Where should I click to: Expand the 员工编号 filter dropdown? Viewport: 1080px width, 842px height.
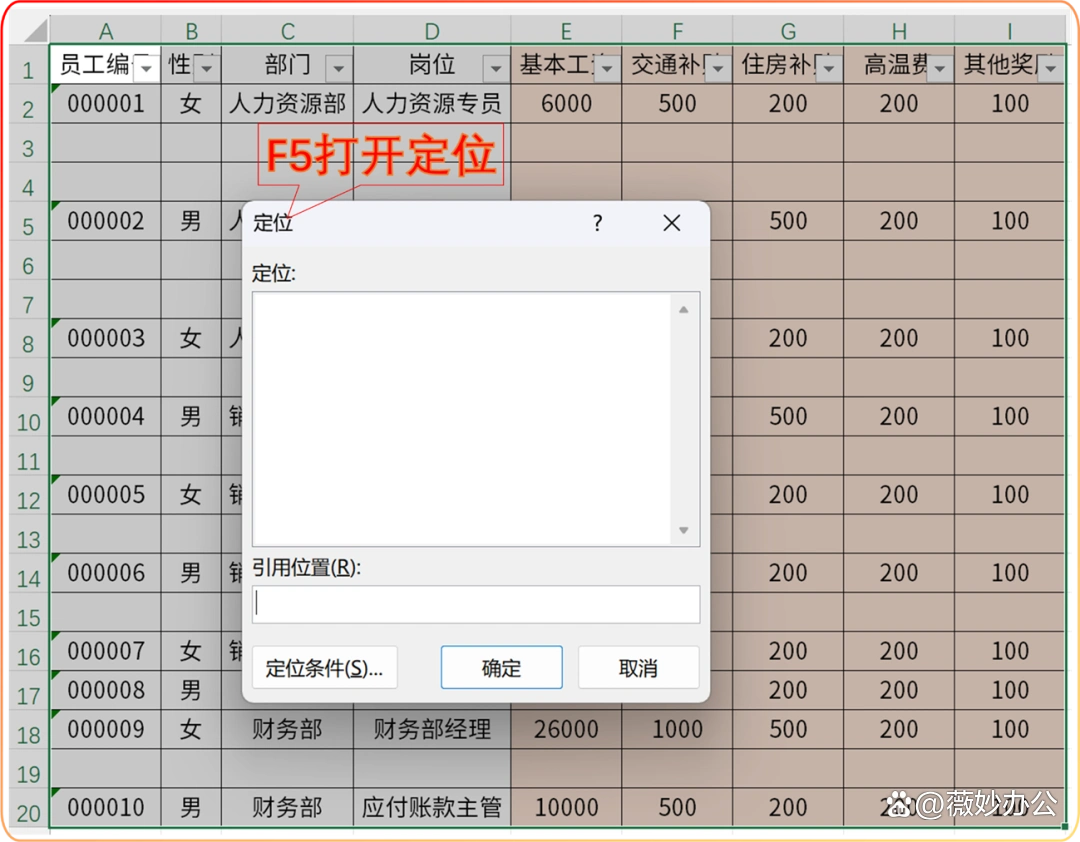tap(146, 66)
